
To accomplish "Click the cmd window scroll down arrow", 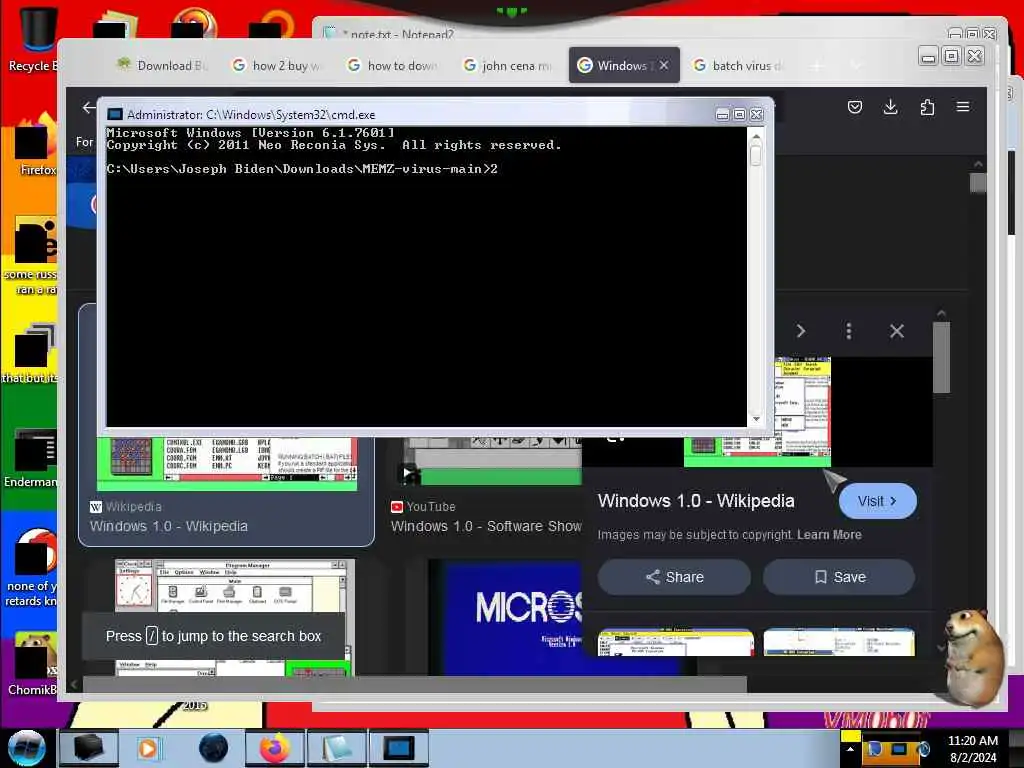I will (x=756, y=419).
